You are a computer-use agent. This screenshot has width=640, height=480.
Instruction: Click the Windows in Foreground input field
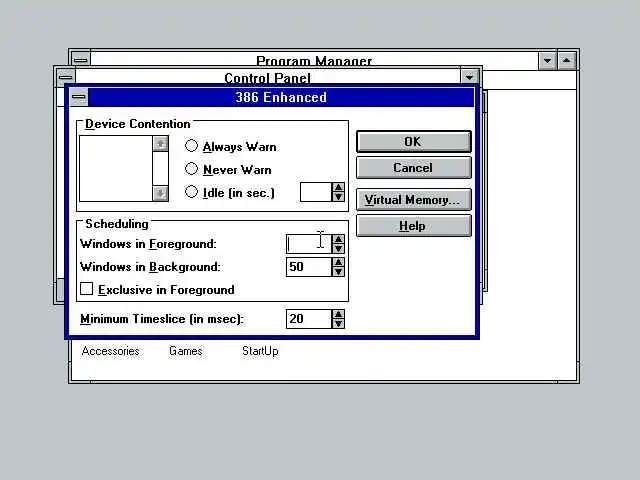309,244
